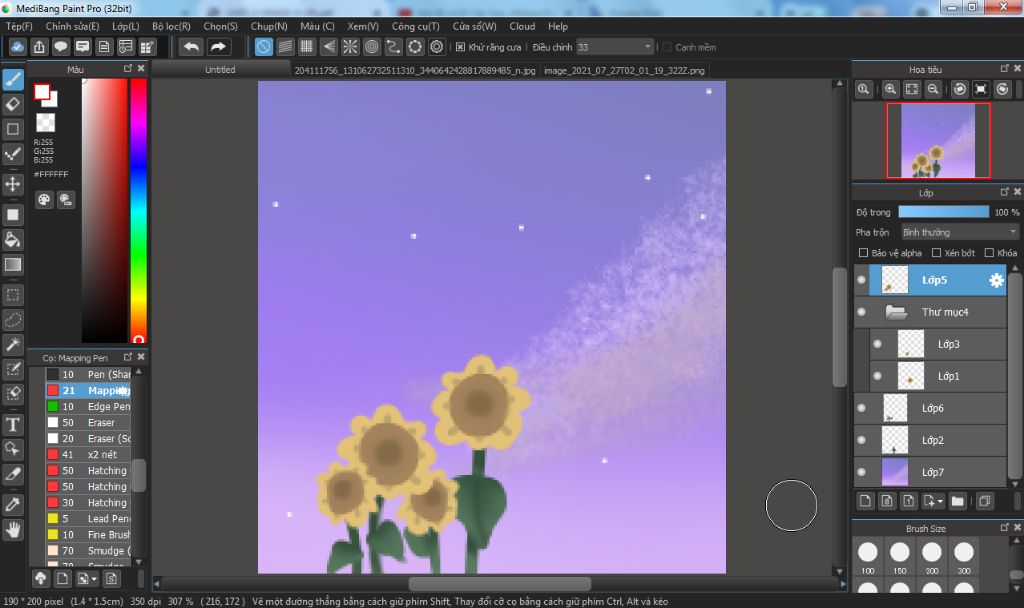Switch to the Untitled document tab
This screenshot has width=1024, height=608.
click(221, 70)
